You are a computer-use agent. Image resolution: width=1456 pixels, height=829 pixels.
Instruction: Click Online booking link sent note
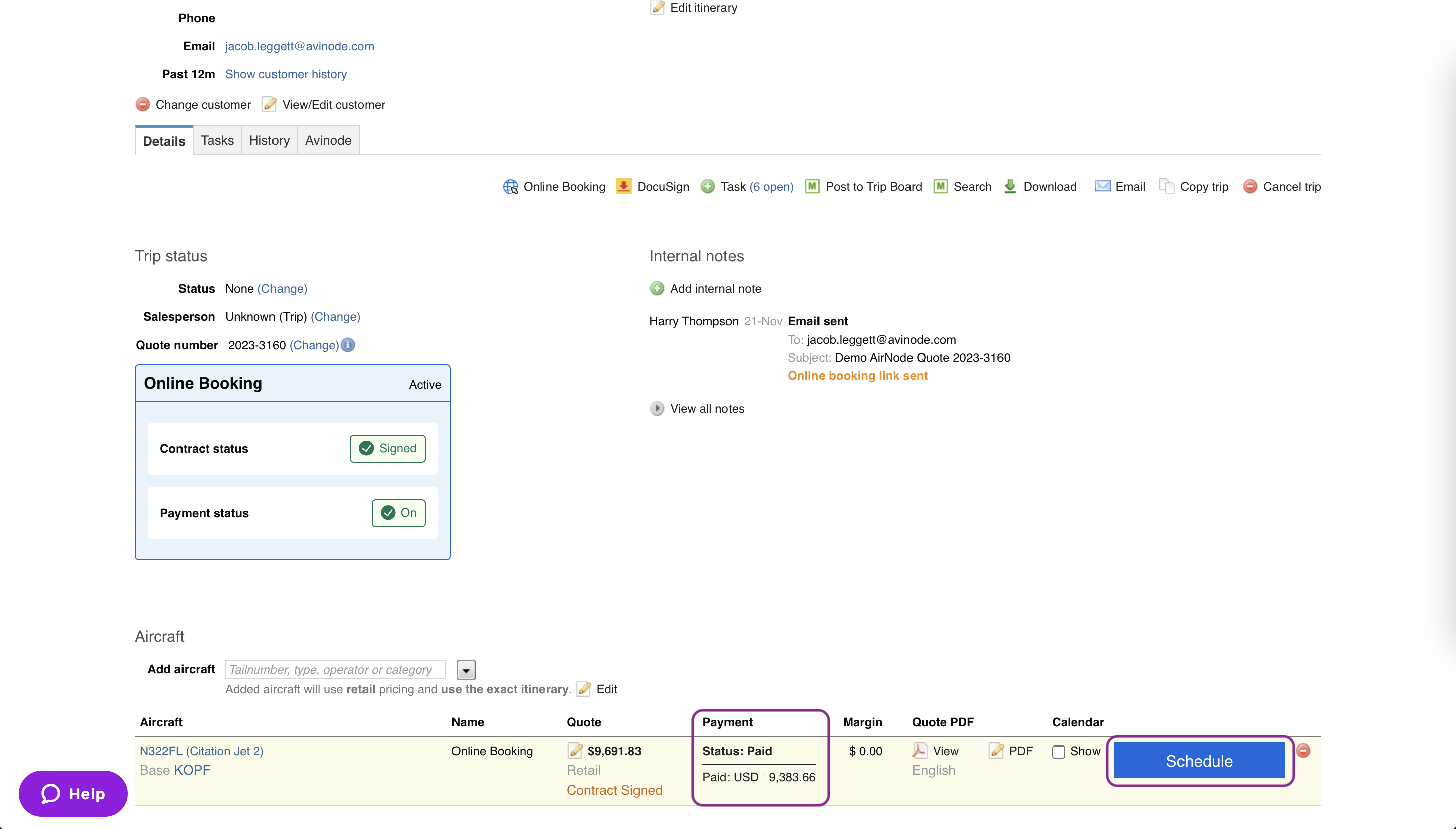tap(858, 376)
